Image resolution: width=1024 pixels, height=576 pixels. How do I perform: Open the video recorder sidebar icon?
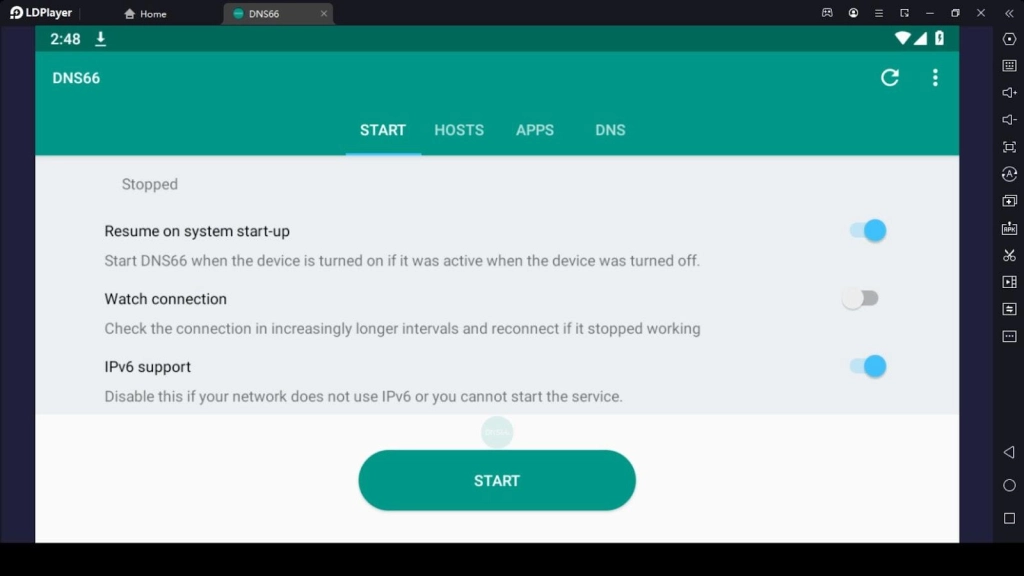(x=1009, y=282)
